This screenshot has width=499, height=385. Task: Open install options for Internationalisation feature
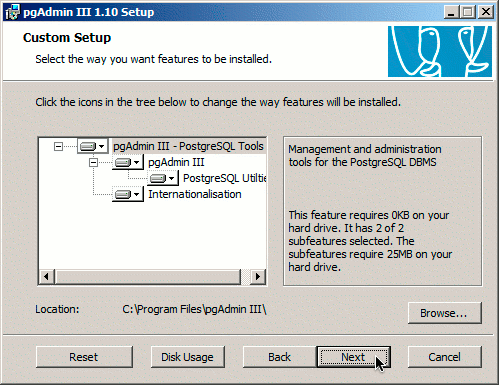click(x=128, y=194)
